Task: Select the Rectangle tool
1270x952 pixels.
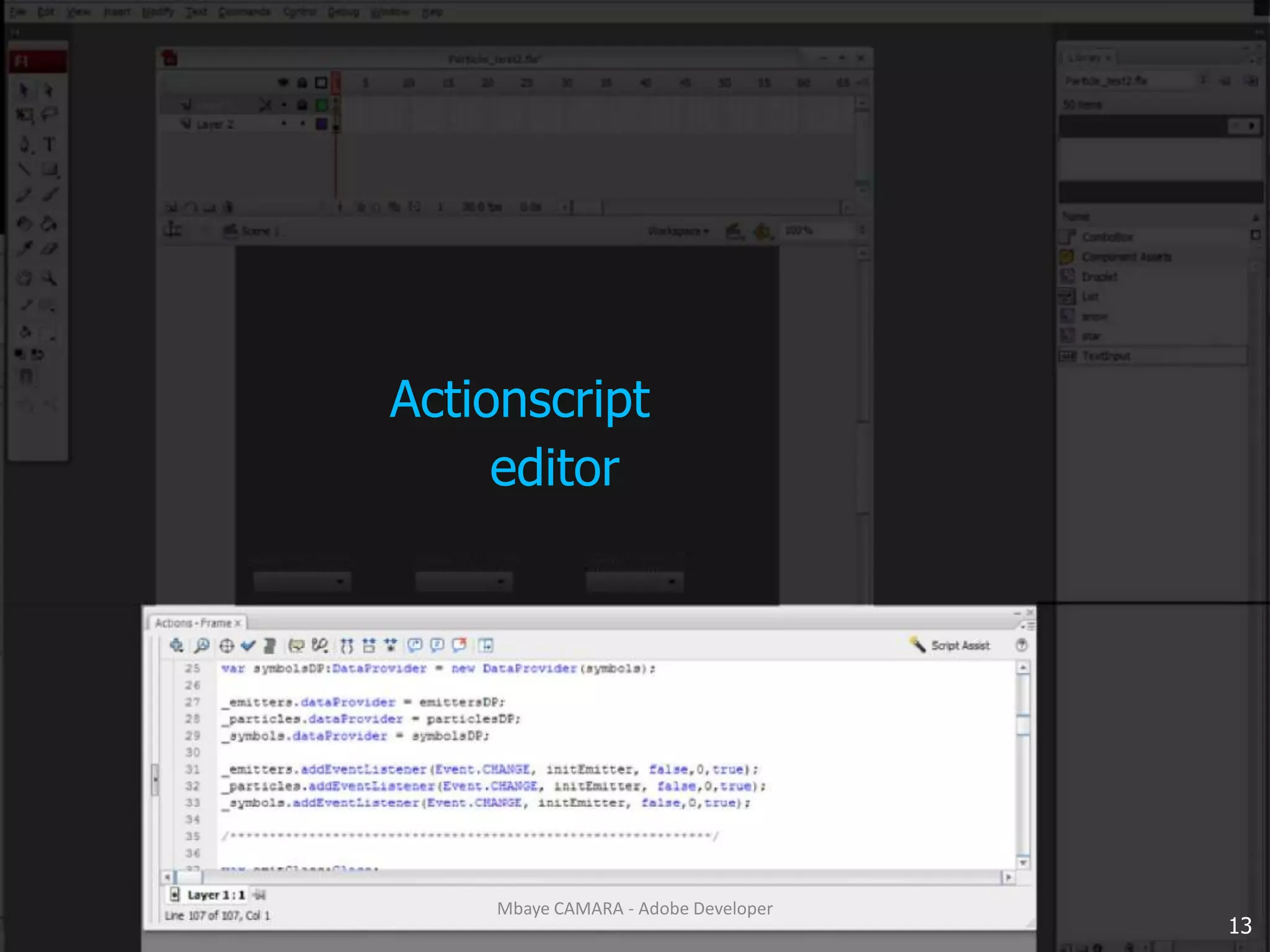Action: [50, 169]
